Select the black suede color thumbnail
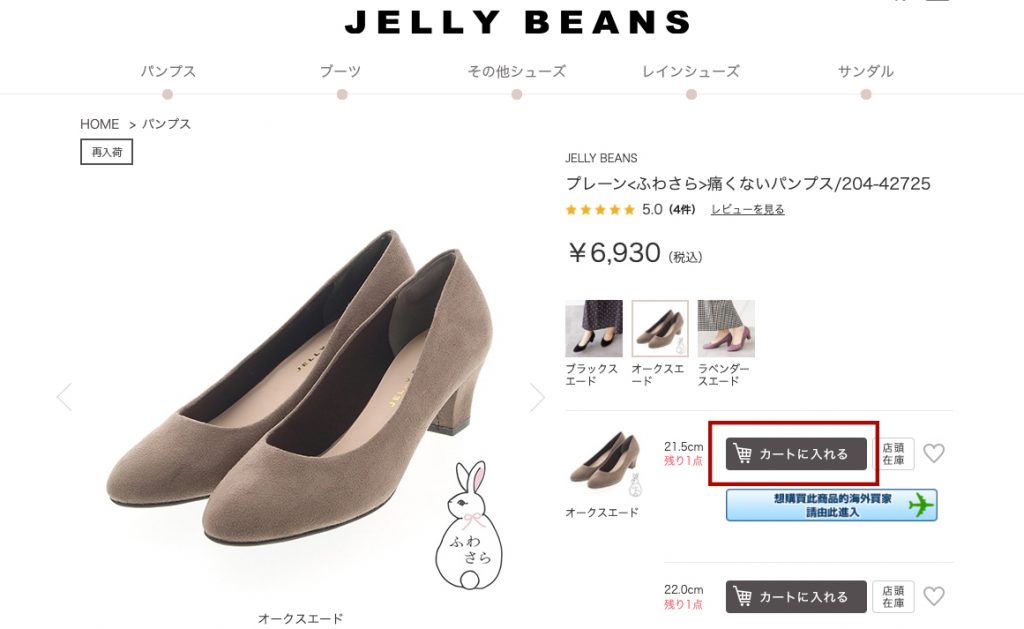This screenshot has height=629, width=1024. click(x=594, y=329)
